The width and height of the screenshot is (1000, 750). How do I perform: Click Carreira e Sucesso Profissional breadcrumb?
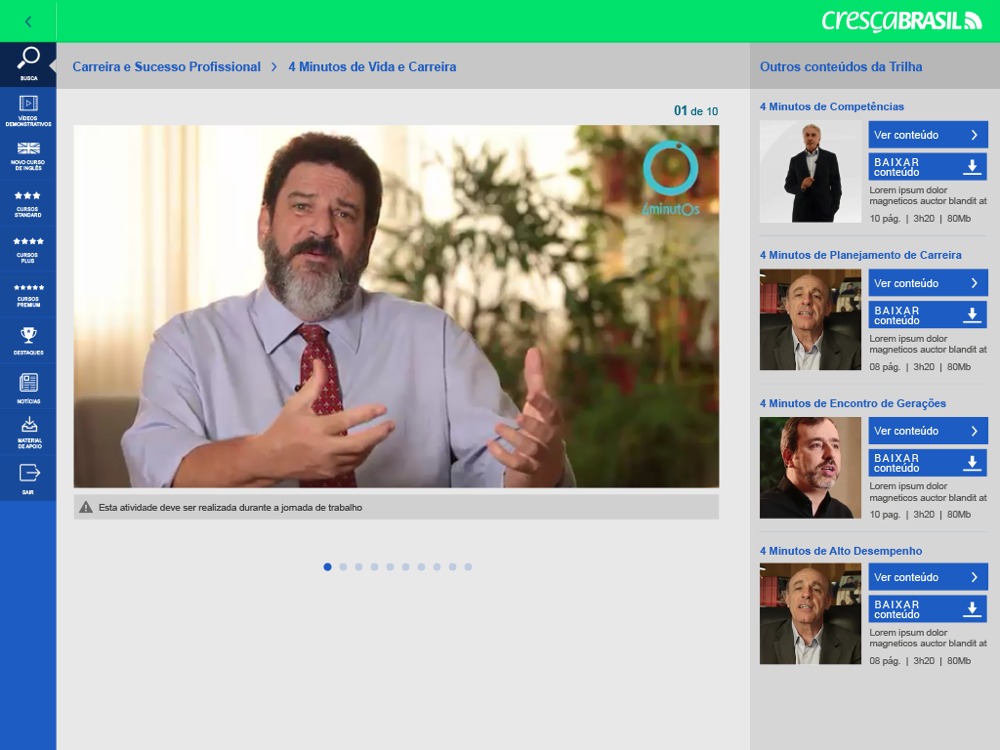click(166, 66)
